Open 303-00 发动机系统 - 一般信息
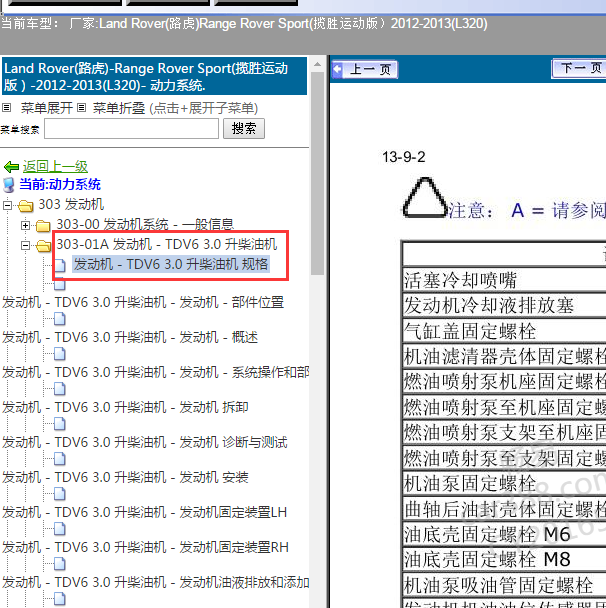606x608 pixels. tap(145, 224)
